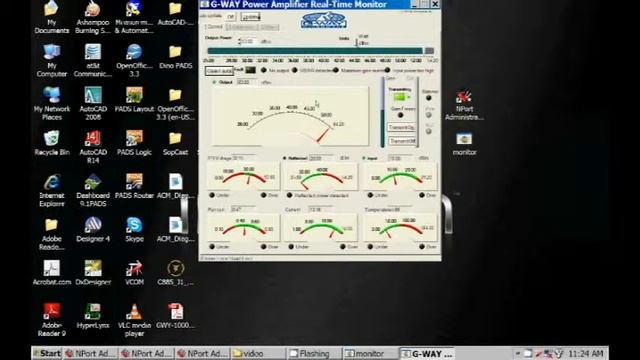Open the Recycle Bin
This screenshot has height=360, width=640.
point(52,143)
